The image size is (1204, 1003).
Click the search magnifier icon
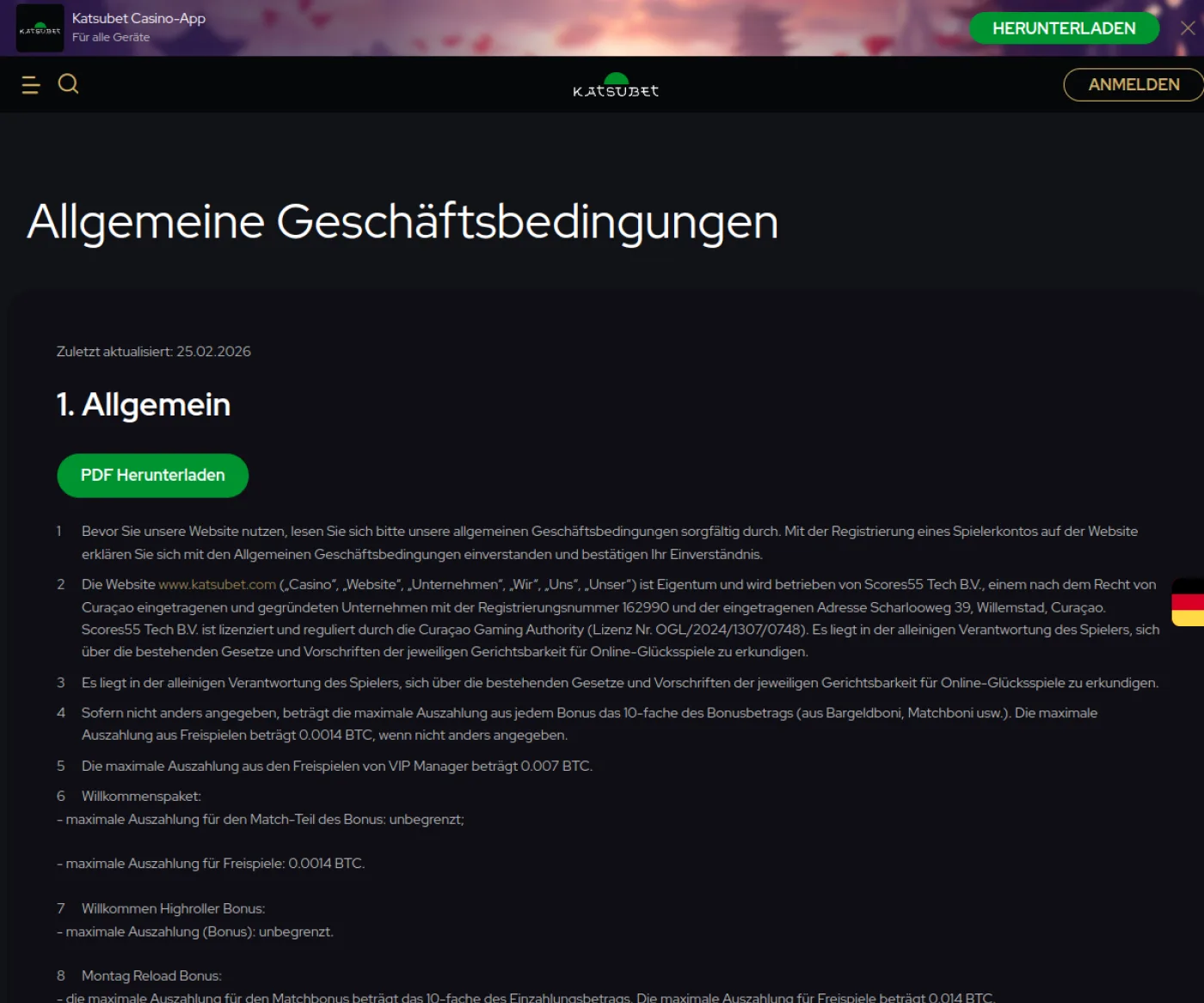pyautogui.click(x=68, y=83)
